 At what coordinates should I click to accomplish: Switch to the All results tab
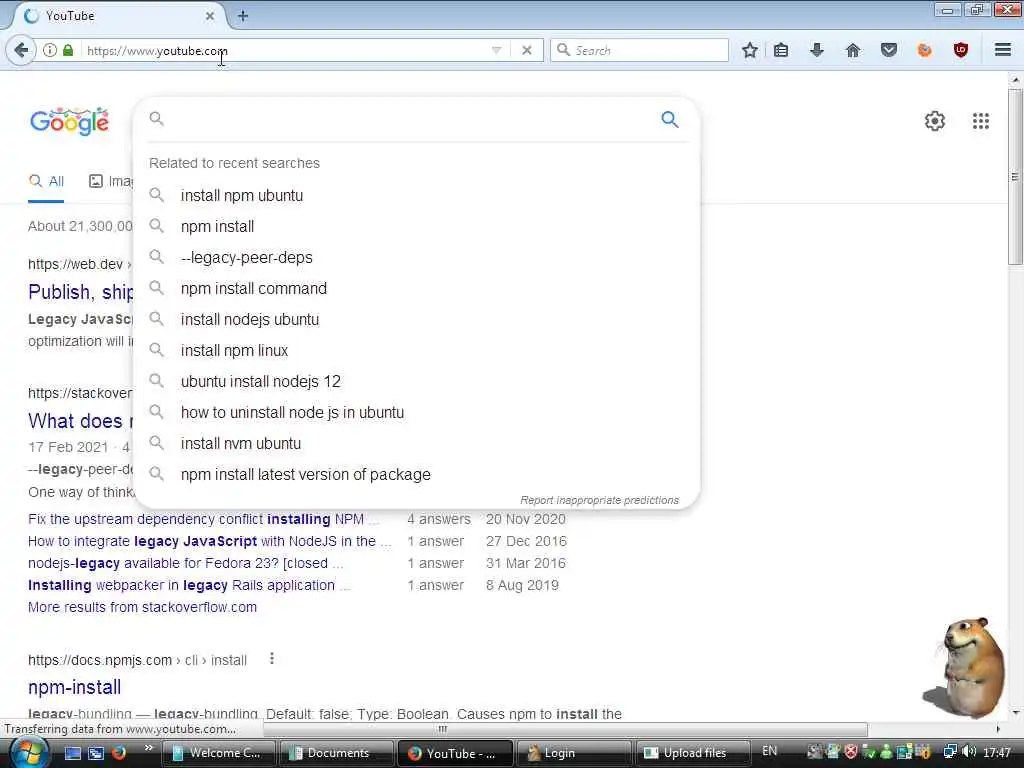point(46,182)
